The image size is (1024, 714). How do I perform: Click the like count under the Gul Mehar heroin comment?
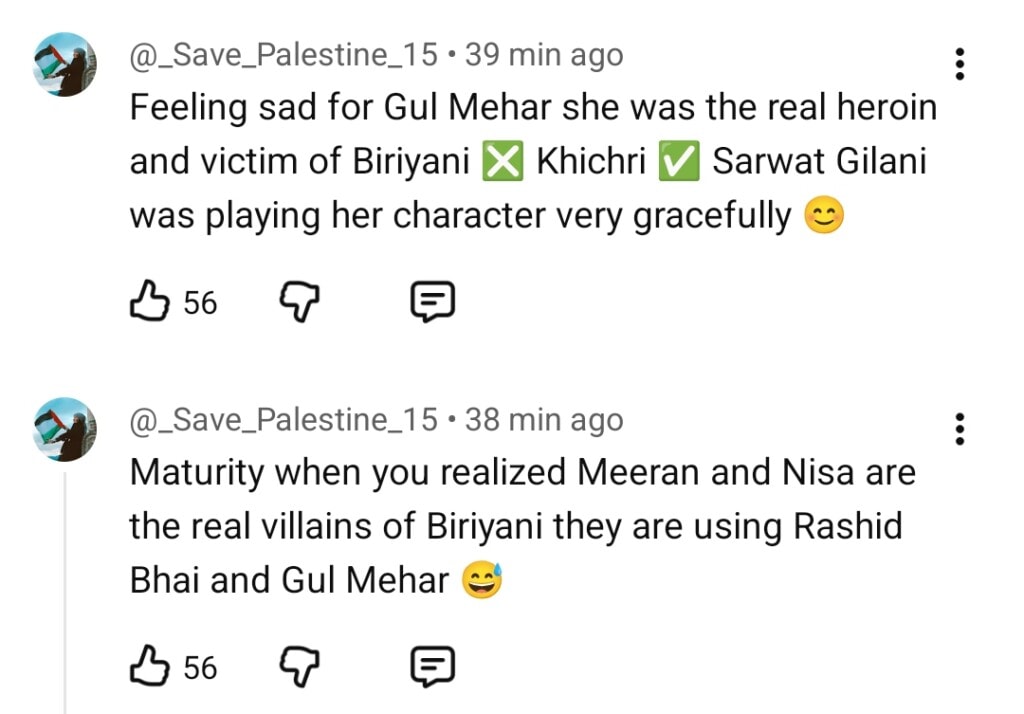pos(200,302)
